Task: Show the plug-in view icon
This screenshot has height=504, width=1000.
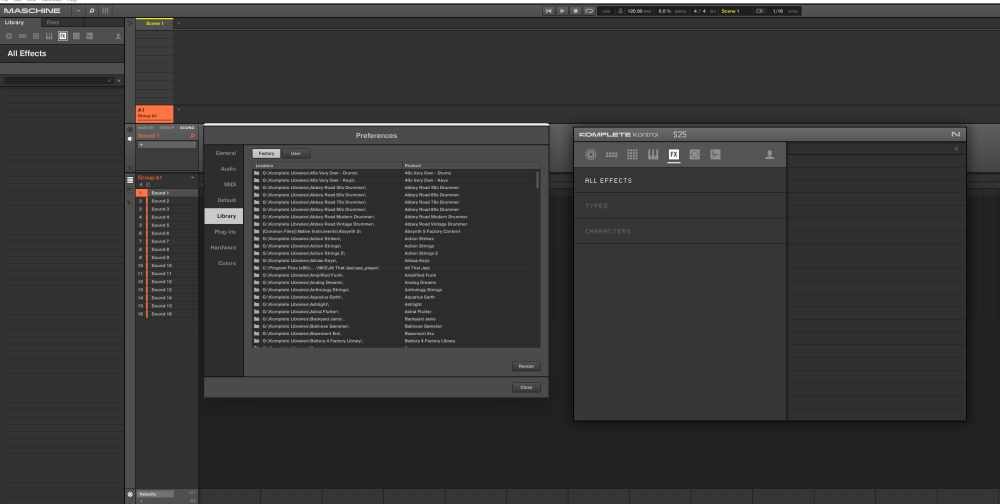Action: coord(130,138)
